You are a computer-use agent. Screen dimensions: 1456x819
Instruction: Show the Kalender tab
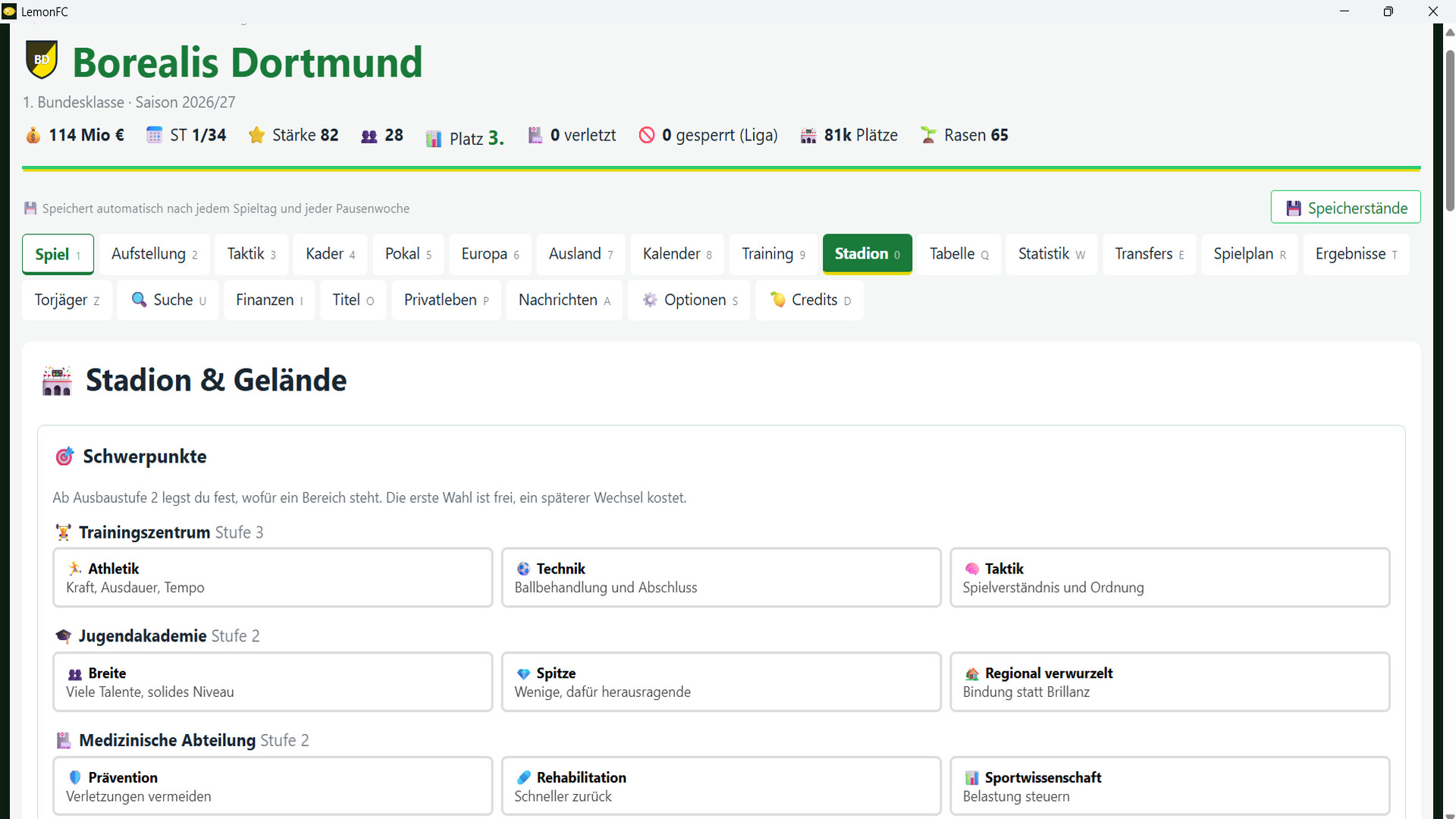677,254
